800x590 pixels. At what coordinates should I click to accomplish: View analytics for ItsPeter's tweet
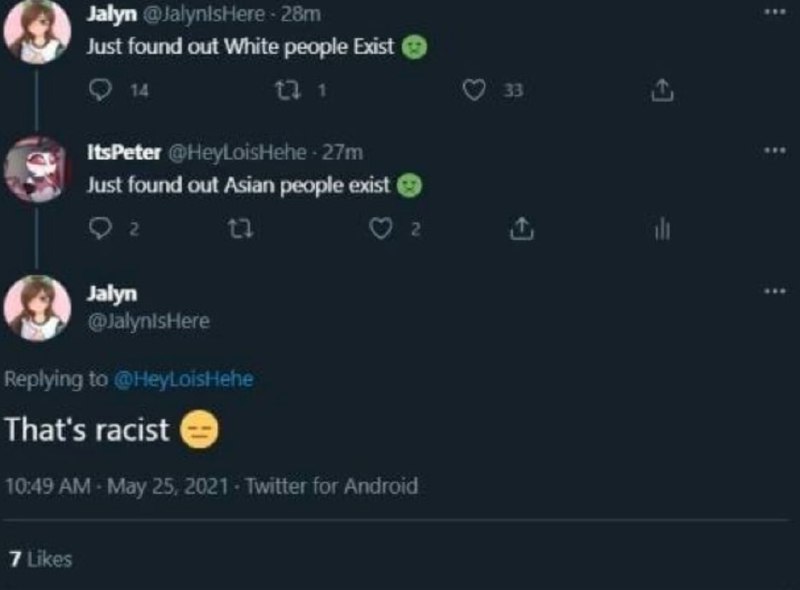662,229
